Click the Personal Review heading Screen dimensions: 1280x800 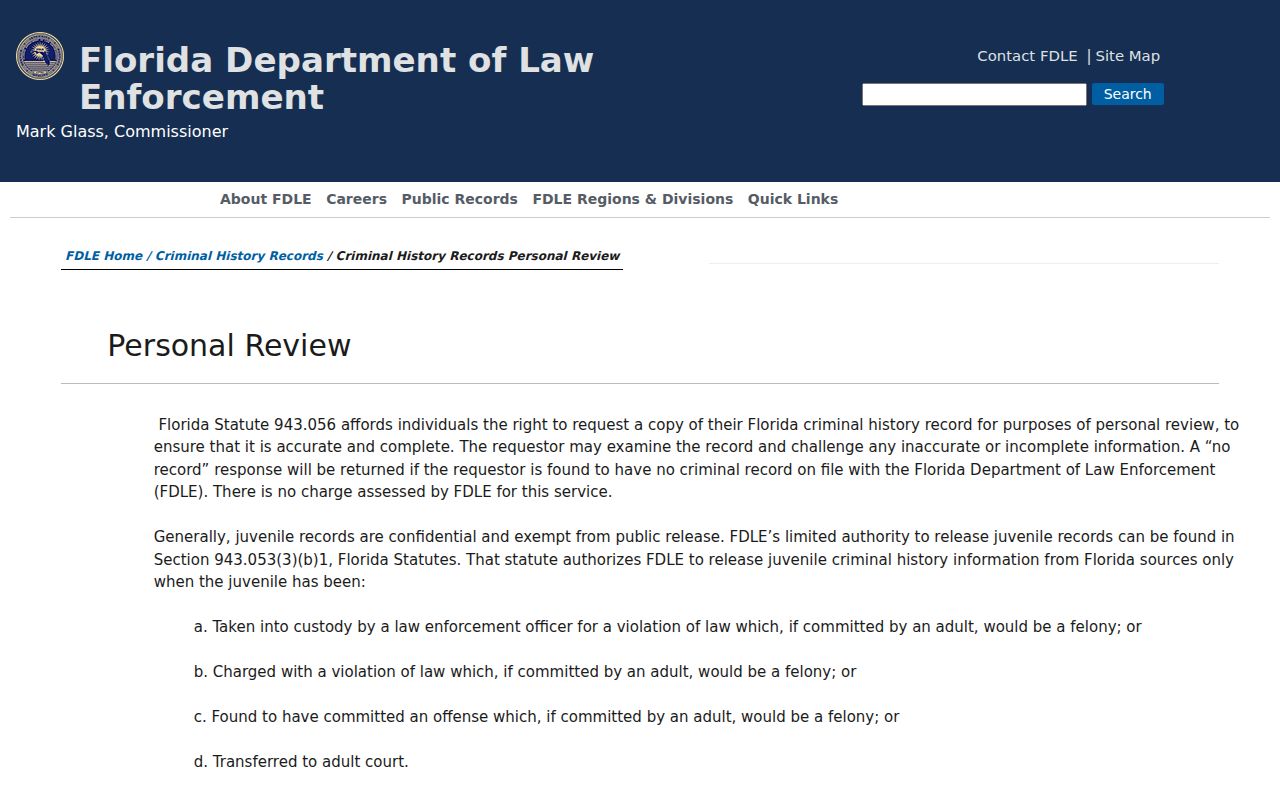coord(229,346)
